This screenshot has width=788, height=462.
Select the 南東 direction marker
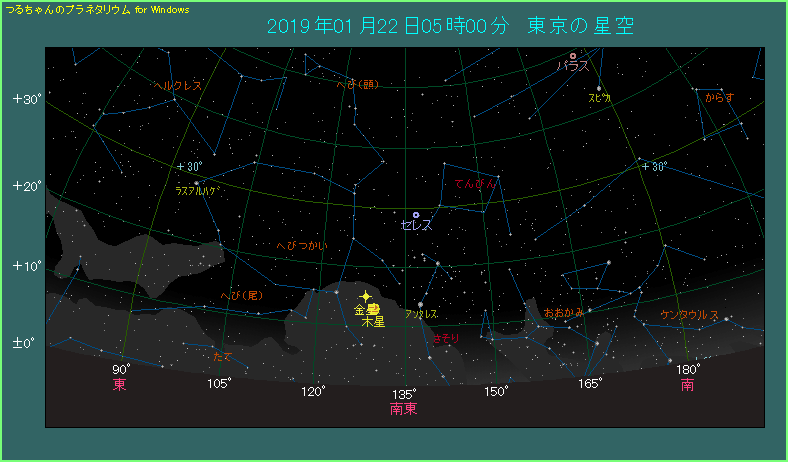tap(404, 409)
